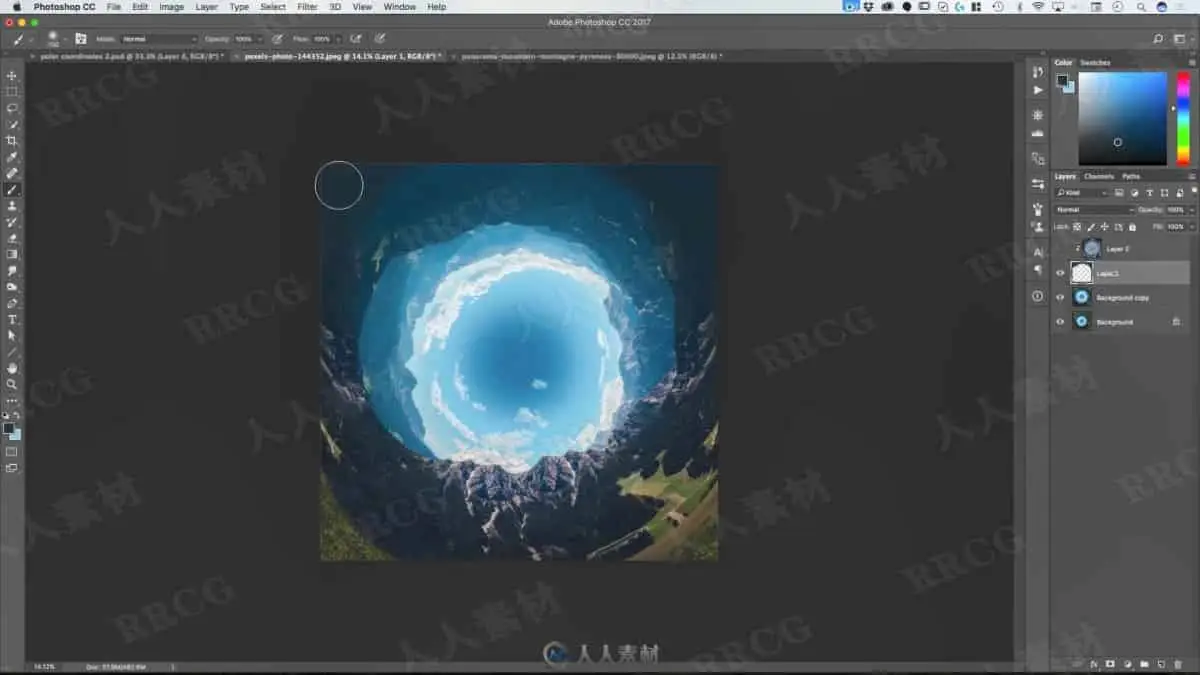Open the Image menu
The height and width of the screenshot is (675, 1200).
[x=172, y=7]
